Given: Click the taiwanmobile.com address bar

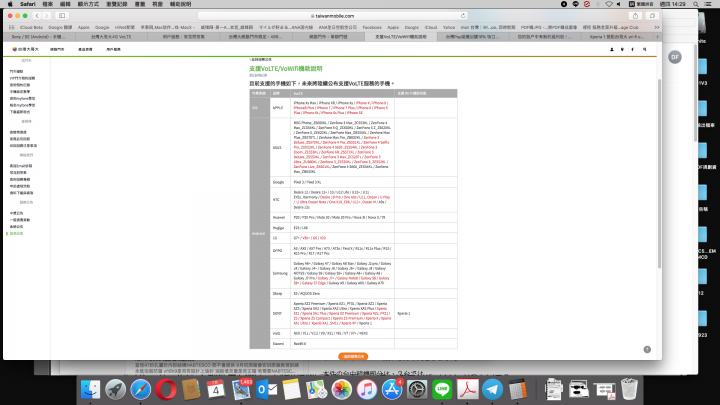Looking at the screenshot, I should click(333, 16).
